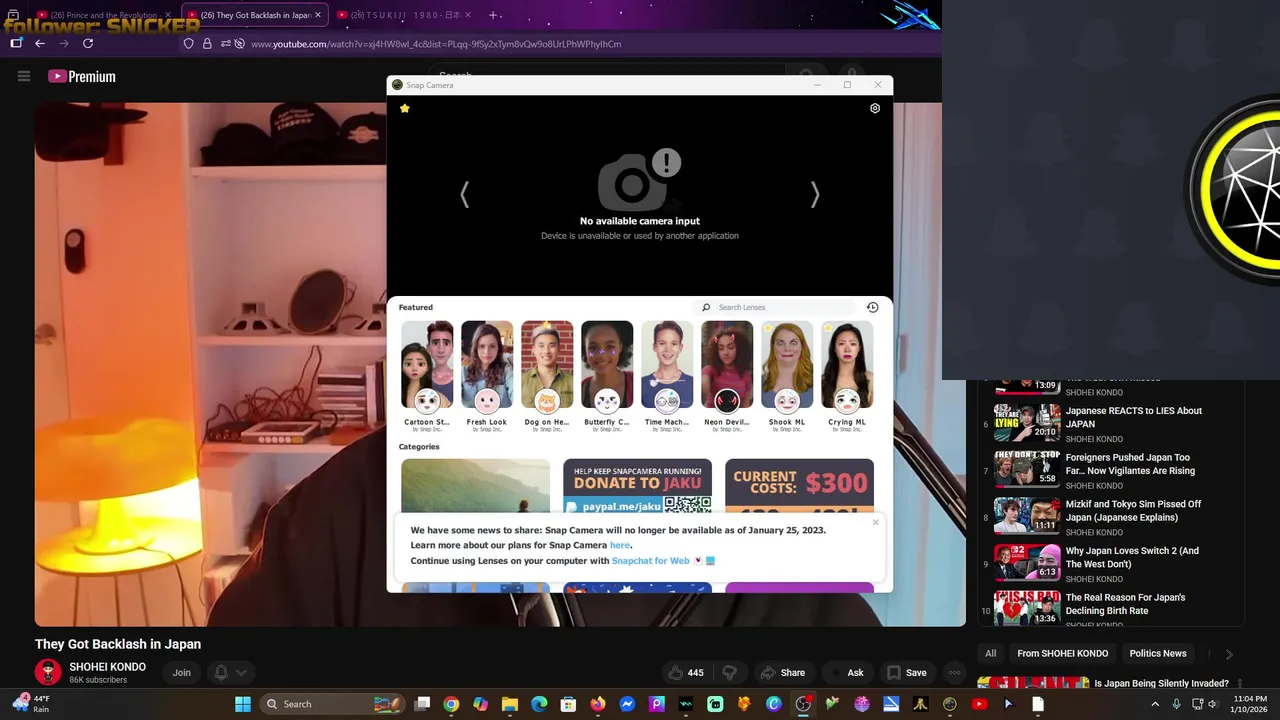Select the Politics News chip
Screen dimensions: 1280x720
[x=1158, y=654]
